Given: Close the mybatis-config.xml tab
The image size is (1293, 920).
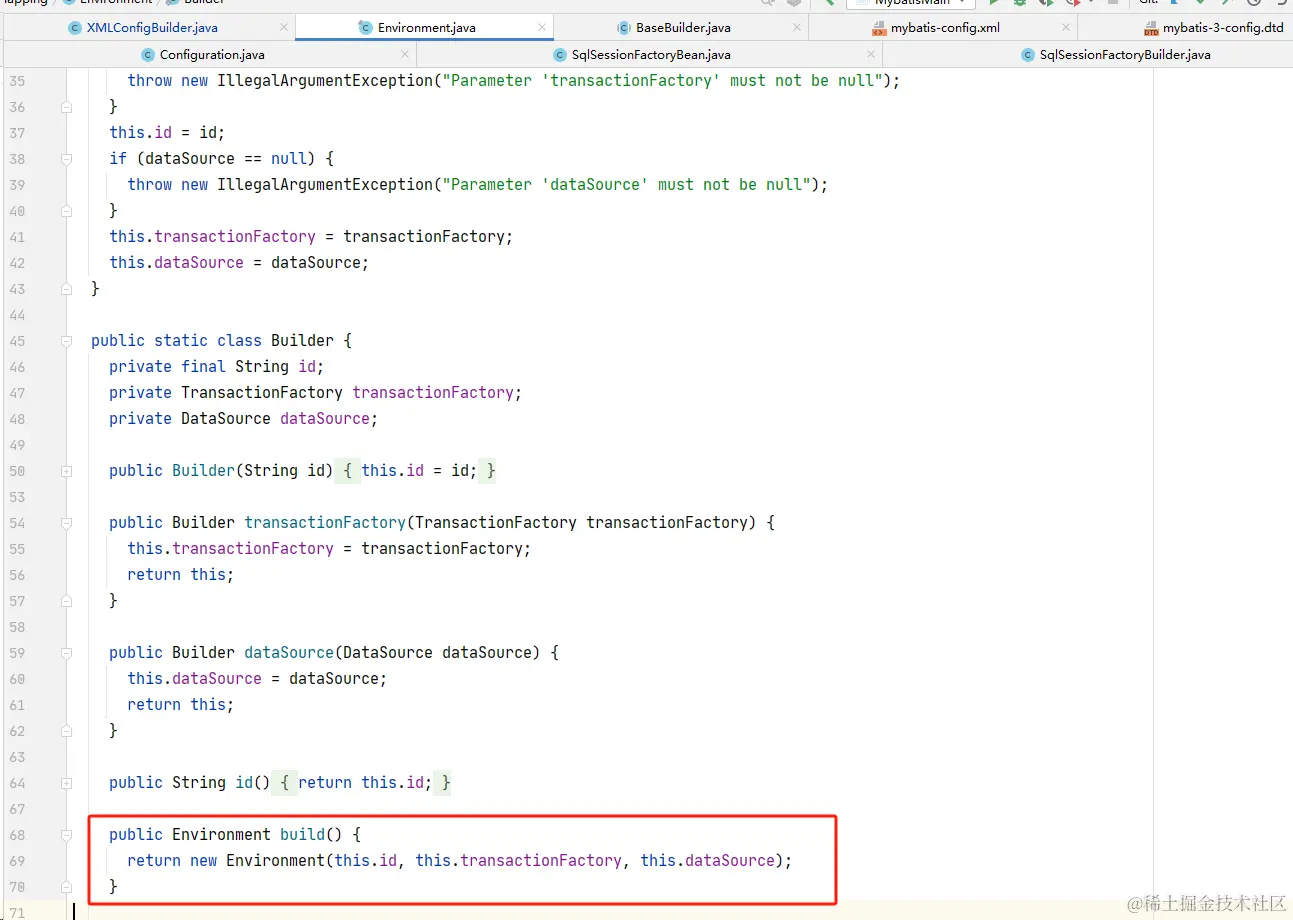Looking at the screenshot, I should tap(1066, 28).
